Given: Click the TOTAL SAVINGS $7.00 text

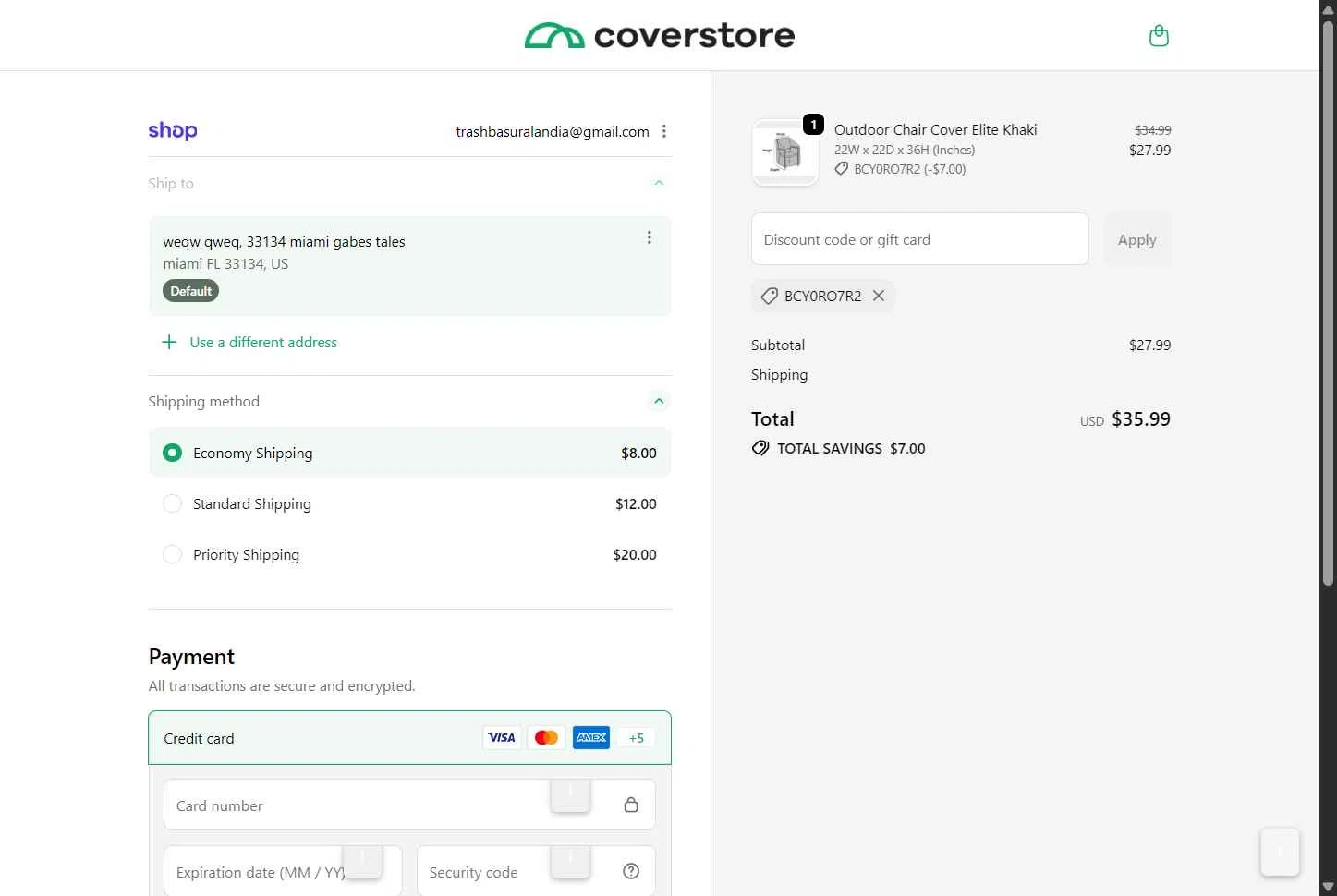Looking at the screenshot, I should pyautogui.click(x=851, y=448).
